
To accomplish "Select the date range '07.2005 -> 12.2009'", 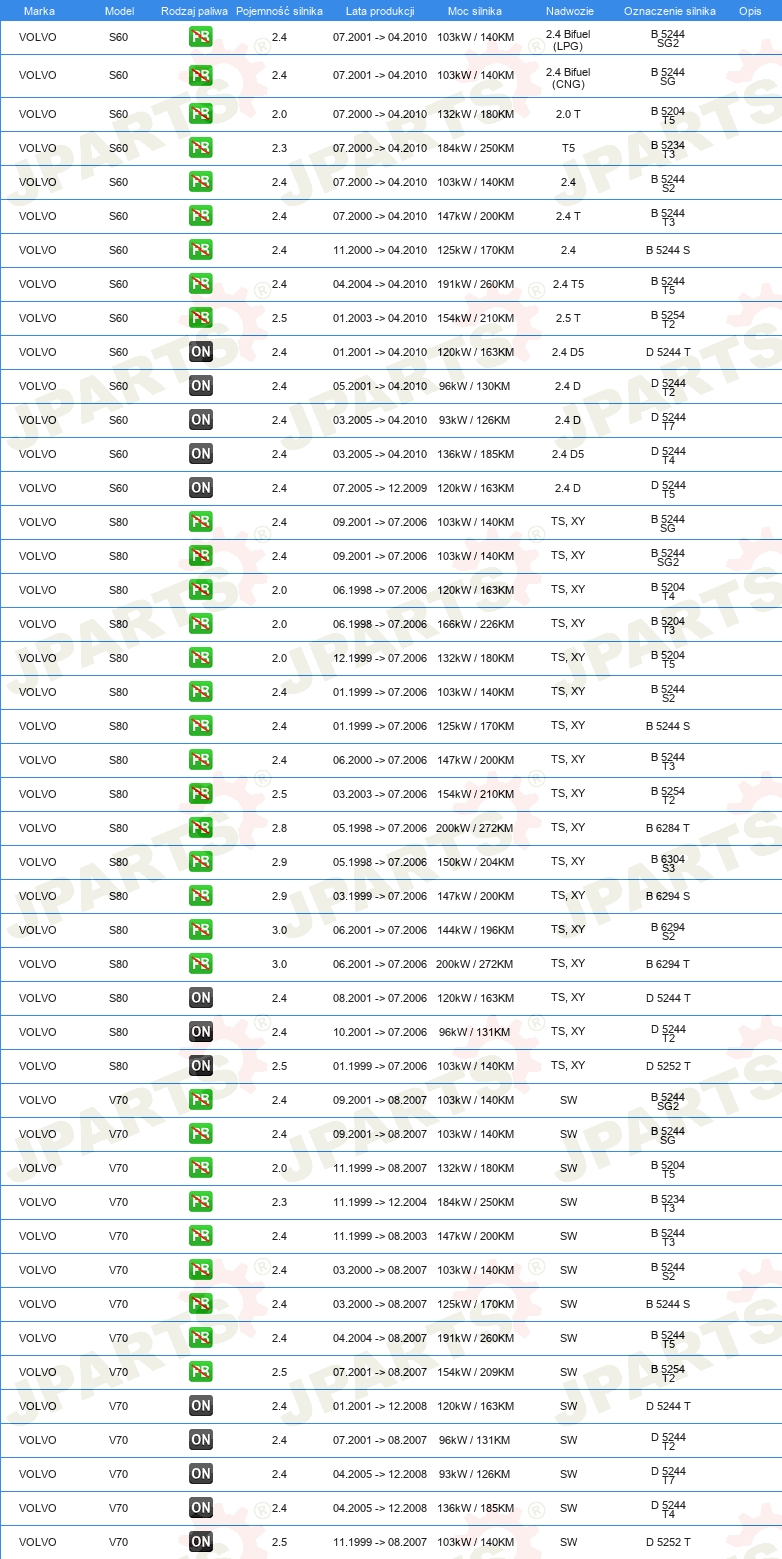I will click(380, 488).
